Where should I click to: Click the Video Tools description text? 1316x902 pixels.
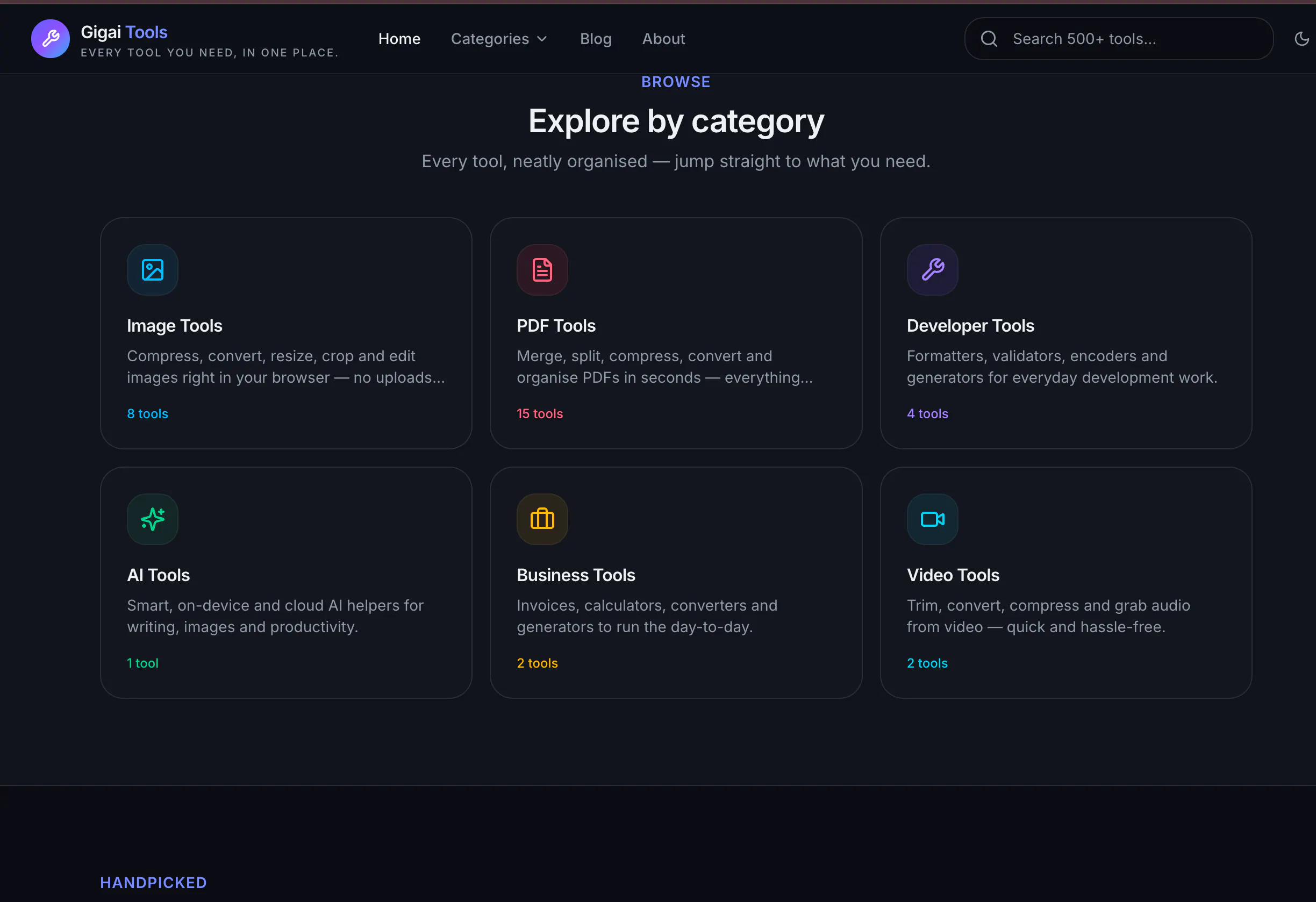[x=1048, y=615]
